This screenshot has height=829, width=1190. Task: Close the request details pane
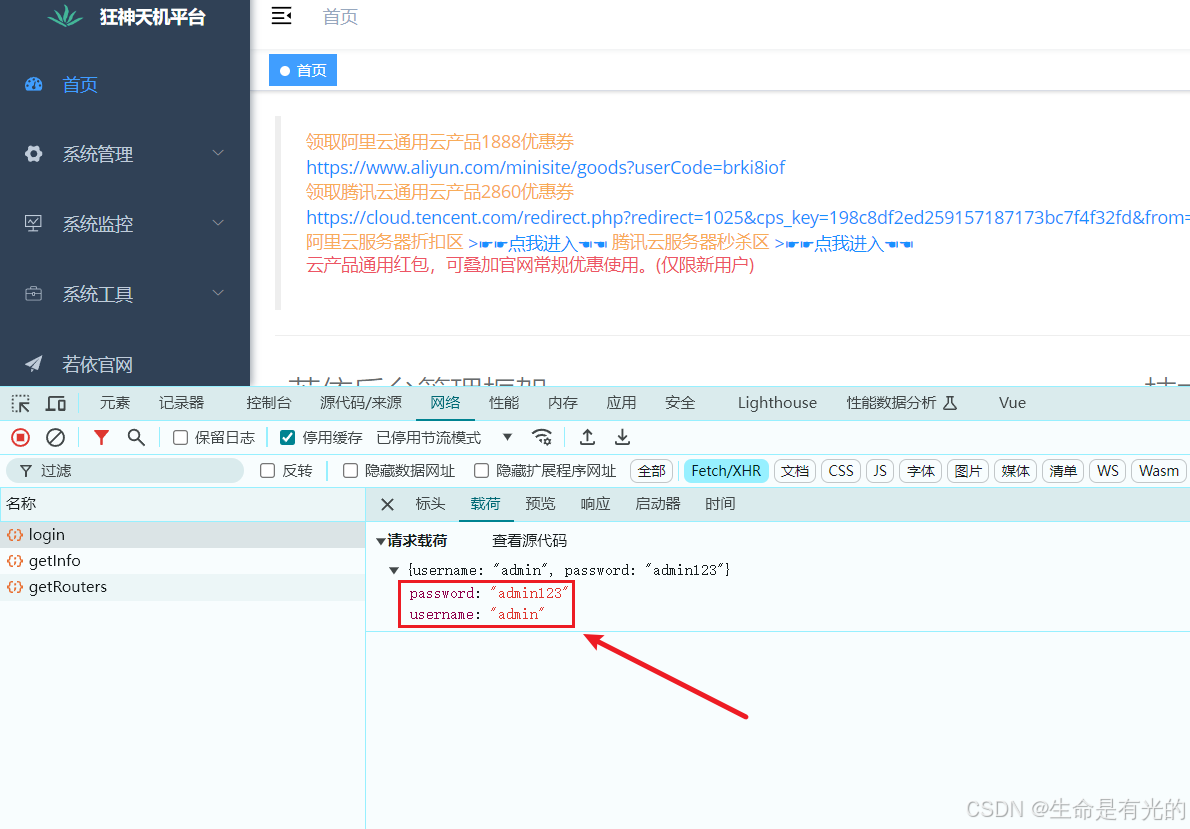coord(387,504)
